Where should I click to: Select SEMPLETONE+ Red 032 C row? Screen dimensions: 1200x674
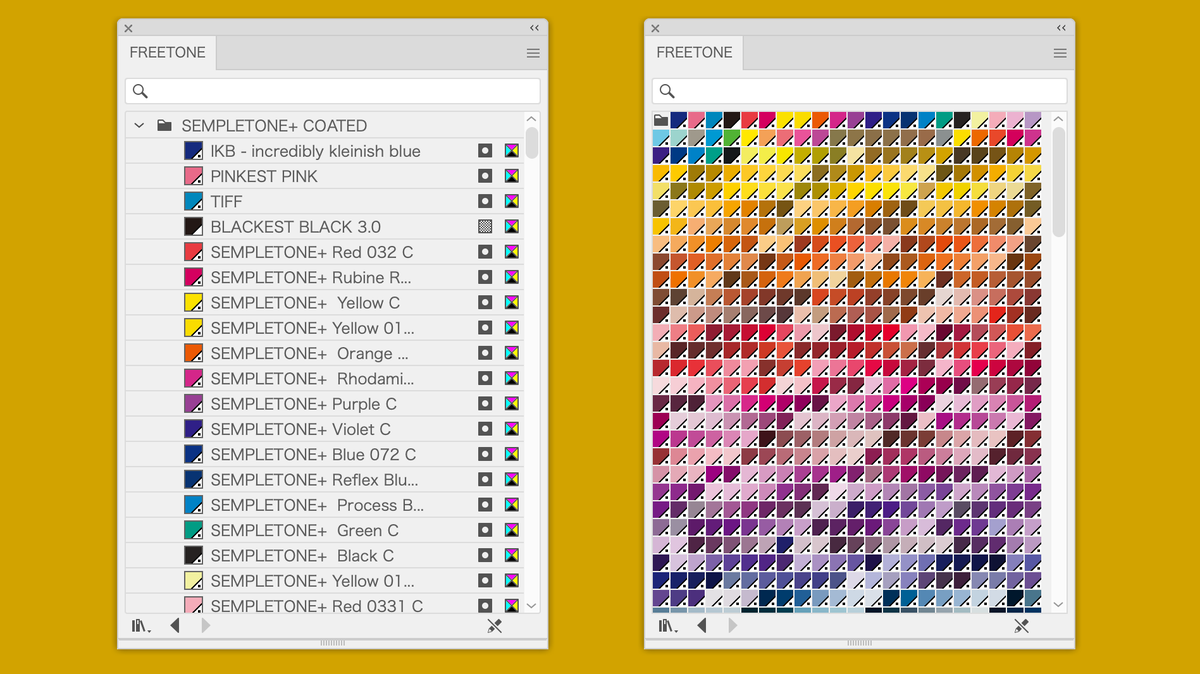pos(324,252)
